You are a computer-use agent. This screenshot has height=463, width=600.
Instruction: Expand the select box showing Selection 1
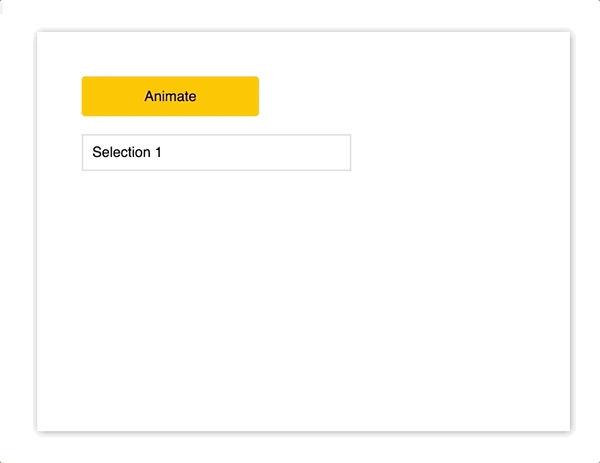(x=216, y=153)
